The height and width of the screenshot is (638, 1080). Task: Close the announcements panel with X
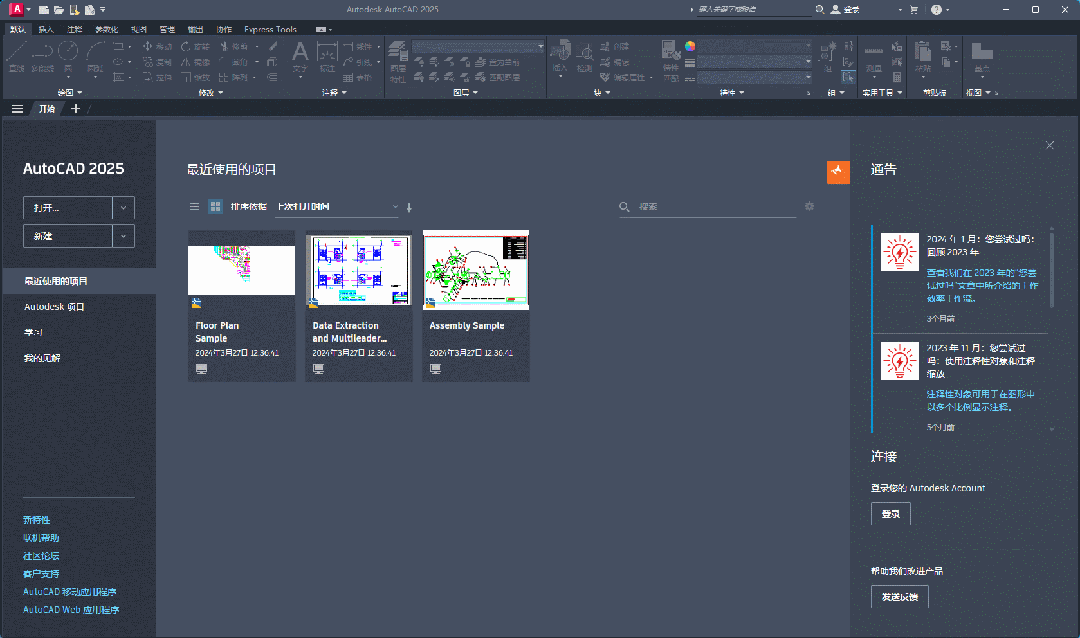(1050, 145)
